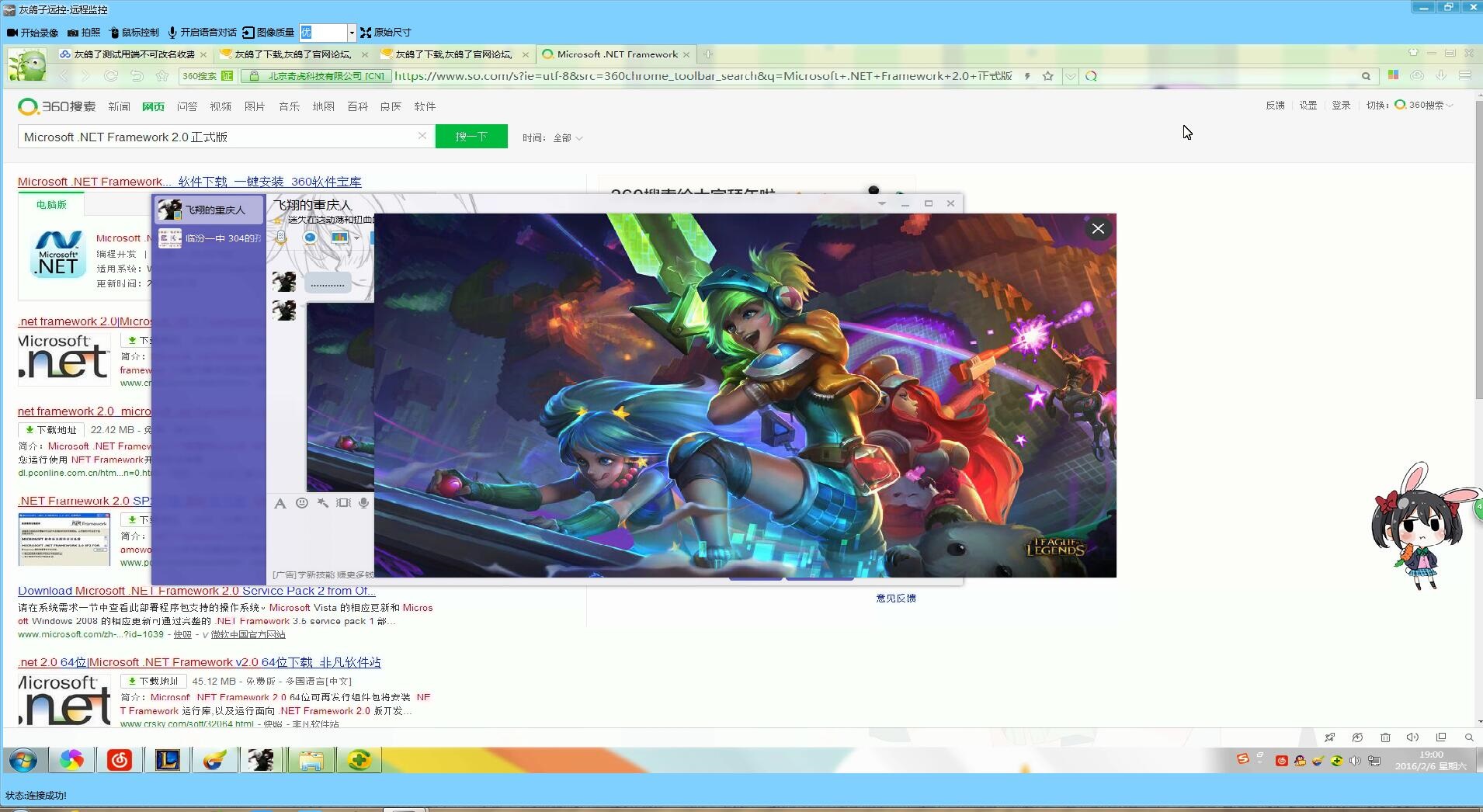Open the address bar history dropdown arrow
The height and width of the screenshot is (812, 1483).
(x=1071, y=76)
